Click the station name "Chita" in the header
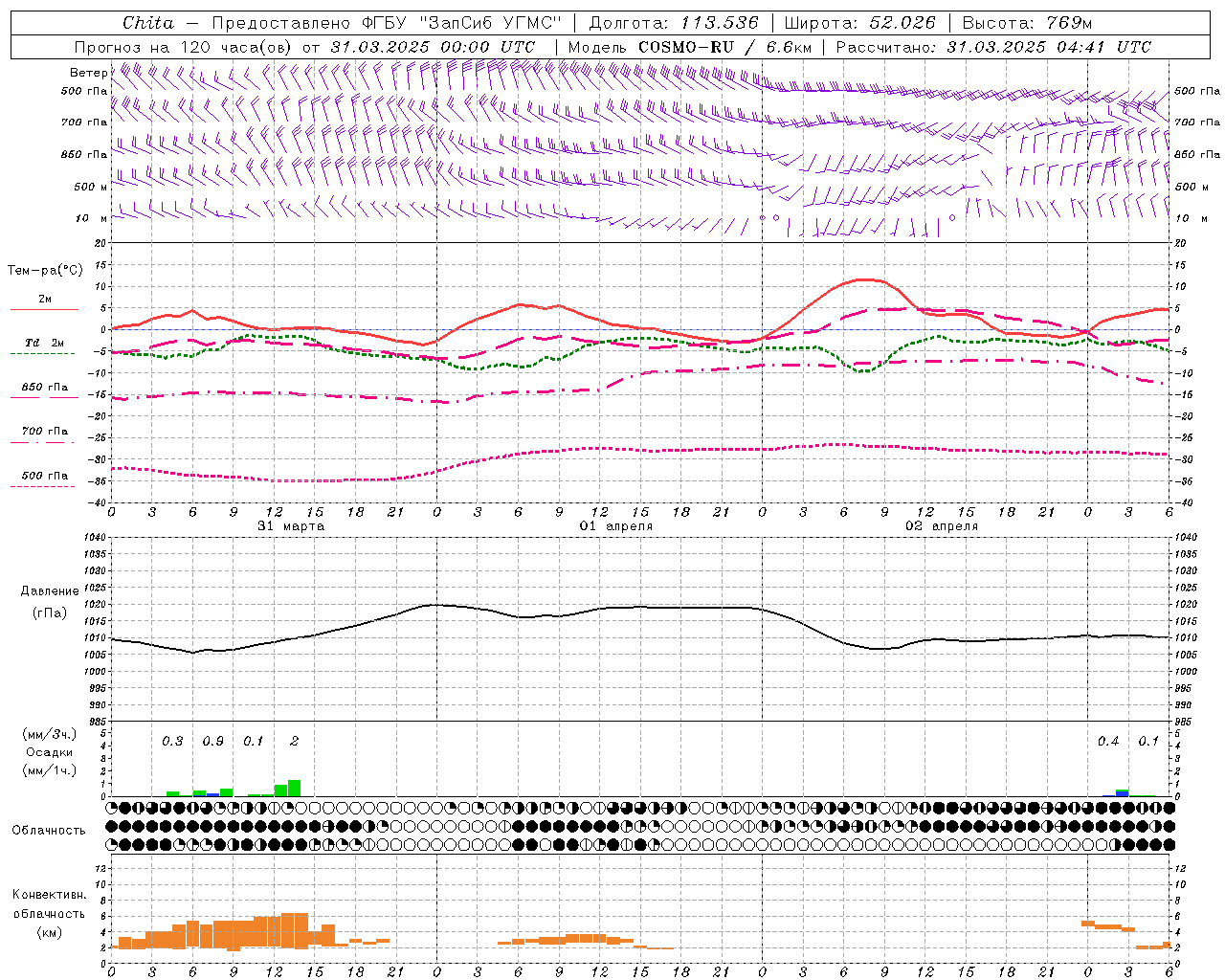The image size is (1225, 980). coord(148,23)
